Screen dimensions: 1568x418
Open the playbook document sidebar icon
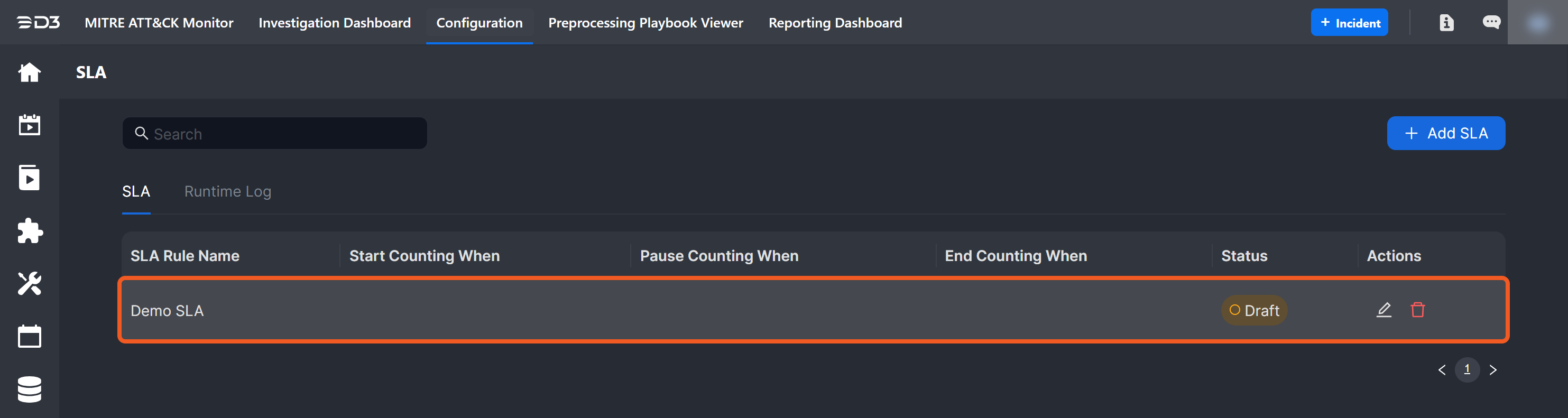tap(29, 178)
